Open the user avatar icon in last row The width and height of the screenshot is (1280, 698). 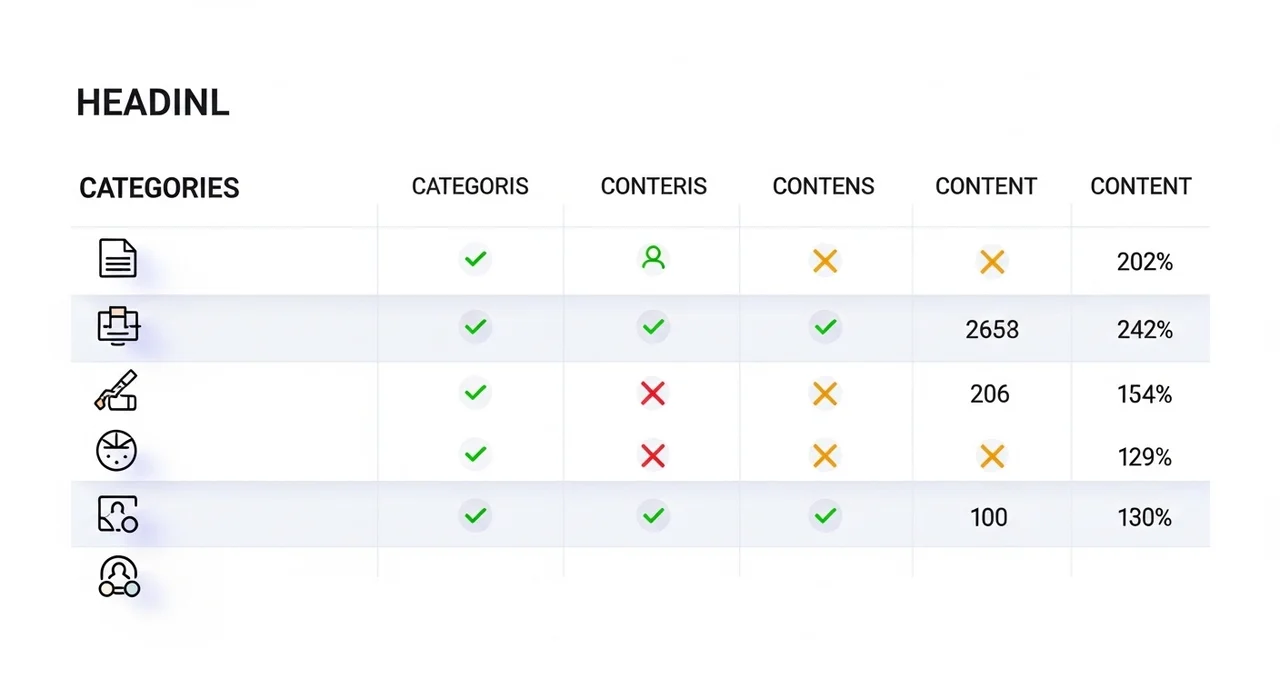(119, 577)
